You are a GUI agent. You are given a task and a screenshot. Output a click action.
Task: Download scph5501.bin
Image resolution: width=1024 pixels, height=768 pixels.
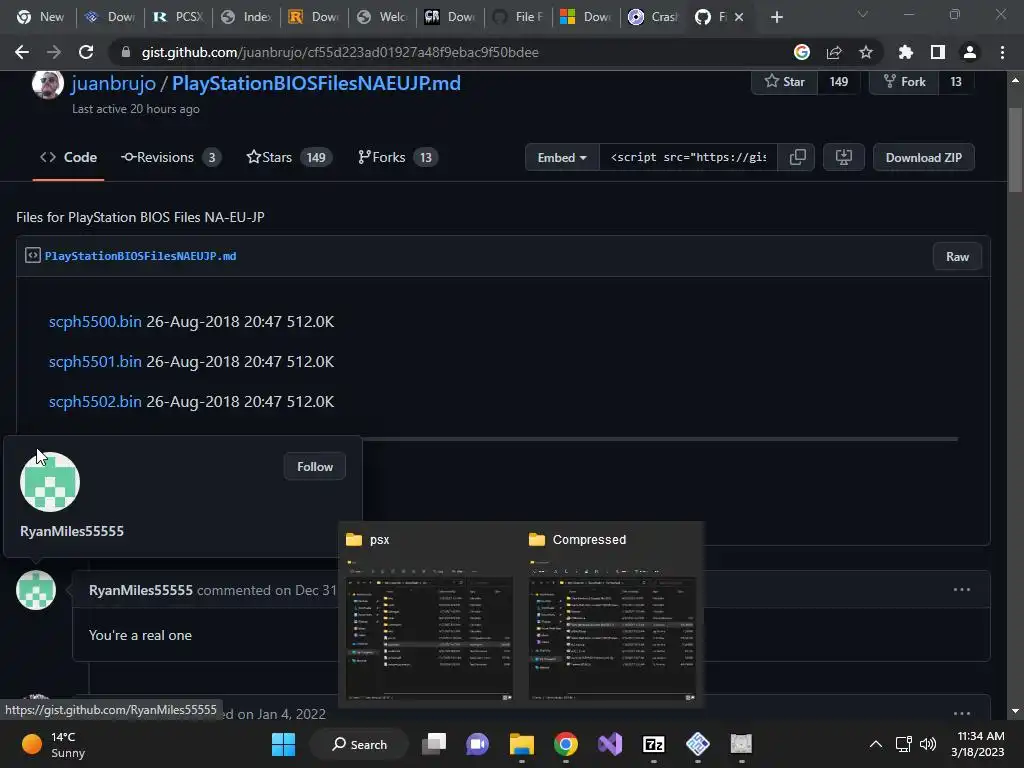pyautogui.click(x=95, y=361)
